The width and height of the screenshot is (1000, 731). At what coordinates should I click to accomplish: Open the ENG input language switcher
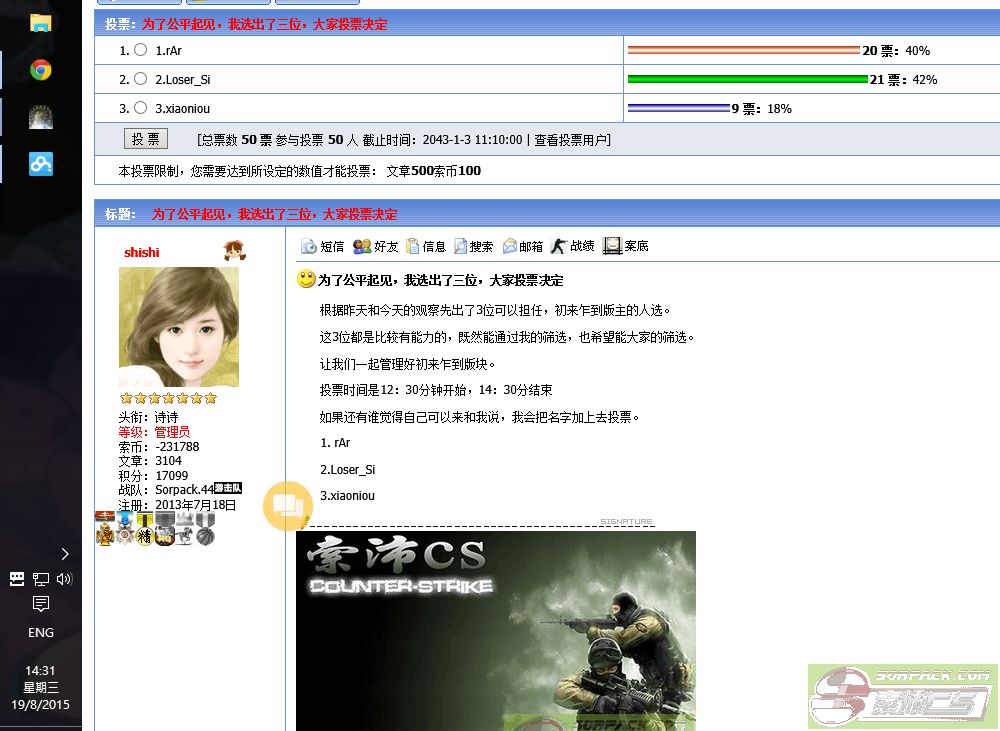[41, 633]
